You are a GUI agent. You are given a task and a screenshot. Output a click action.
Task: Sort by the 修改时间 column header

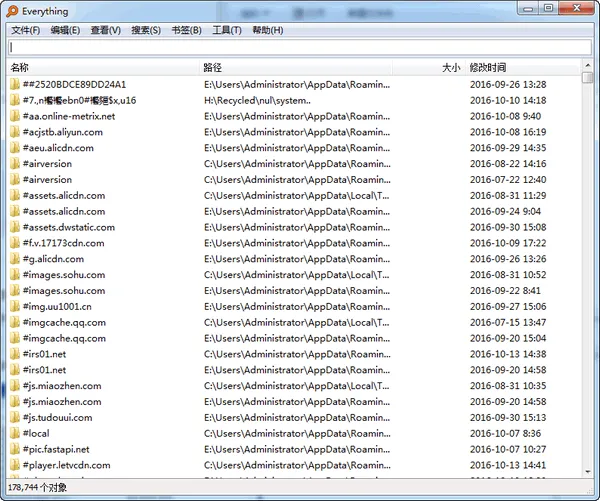coord(522,68)
